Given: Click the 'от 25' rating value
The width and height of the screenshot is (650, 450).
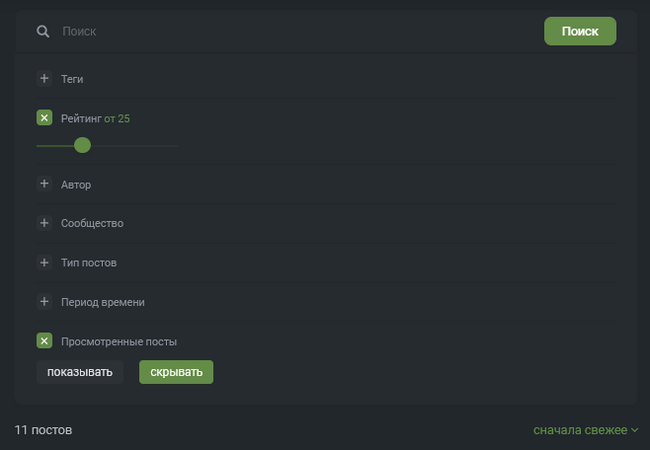Looking at the screenshot, I should point(117,118).
